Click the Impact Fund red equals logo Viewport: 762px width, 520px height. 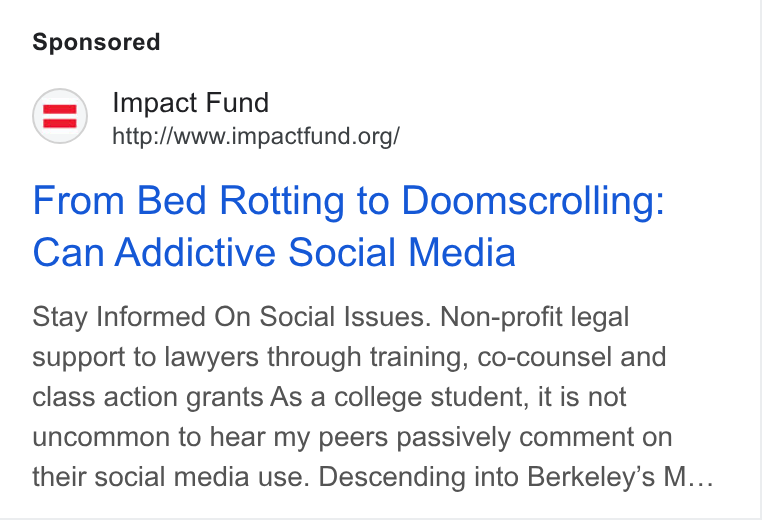60,116
